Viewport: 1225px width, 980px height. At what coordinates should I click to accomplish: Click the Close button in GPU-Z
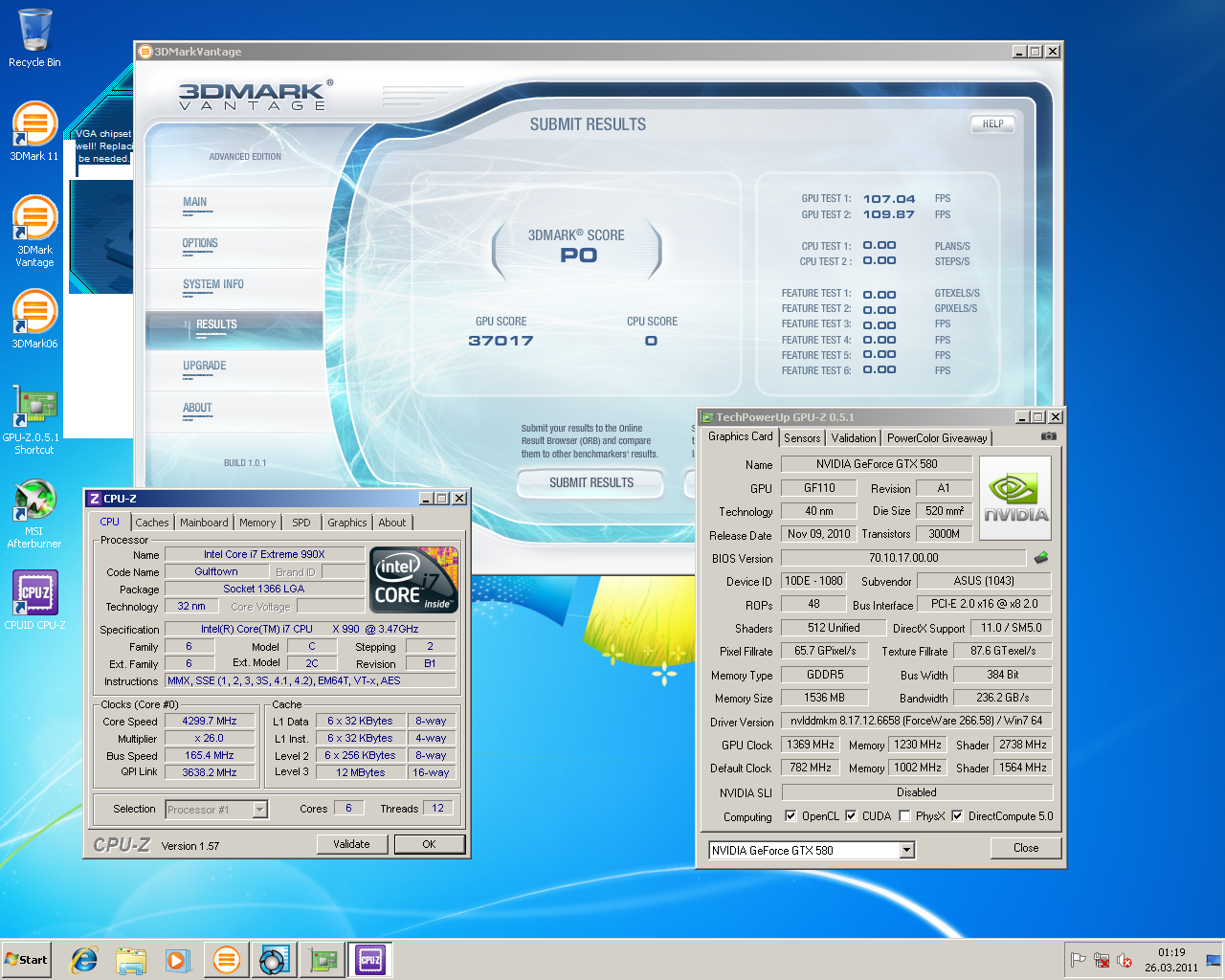coord(1026,848)
